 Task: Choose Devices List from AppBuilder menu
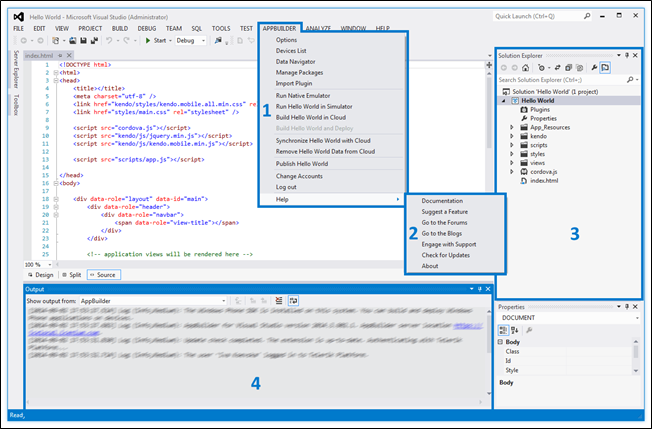291,51
